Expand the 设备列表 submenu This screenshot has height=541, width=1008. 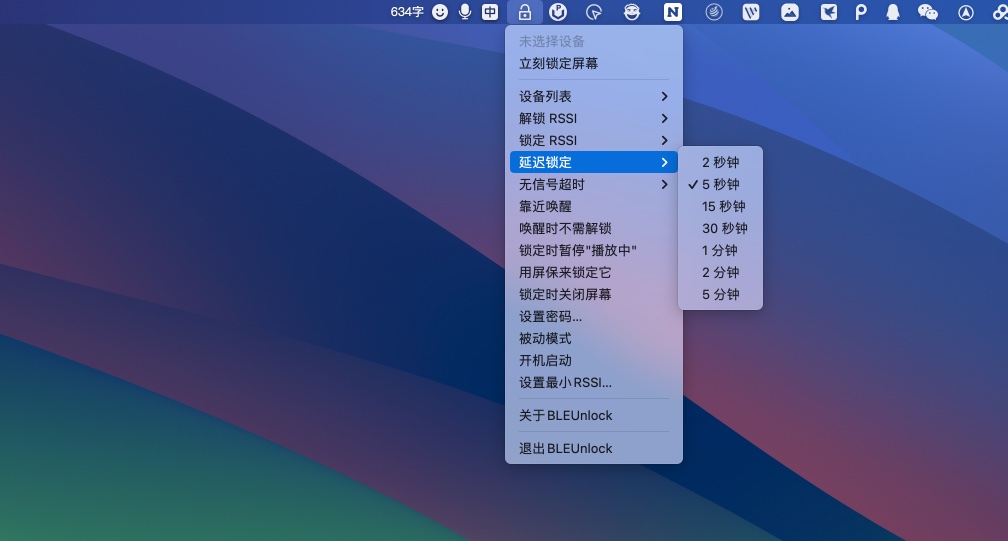(x=593, y=96)
